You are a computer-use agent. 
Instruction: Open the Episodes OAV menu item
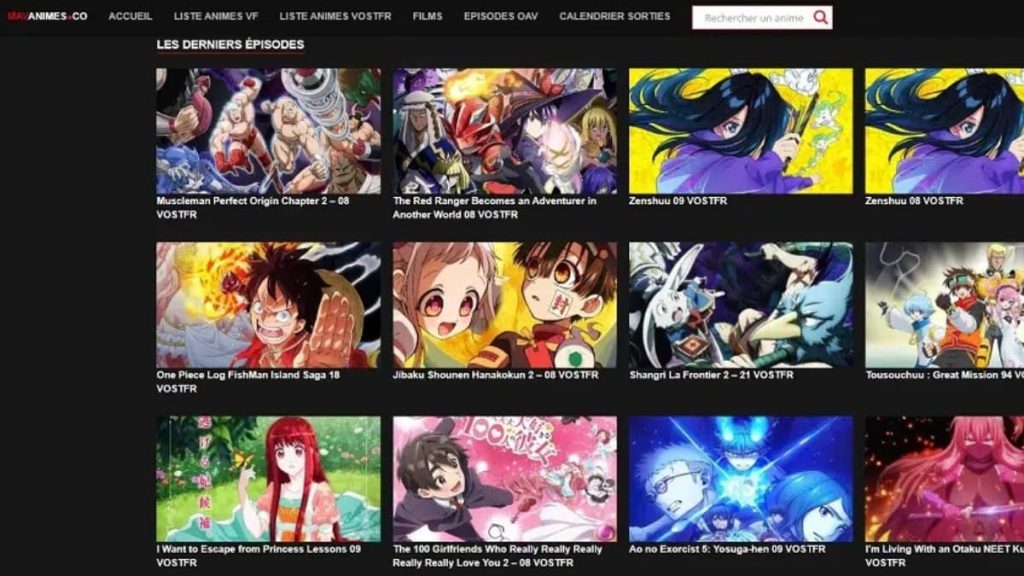click(x=500, y=16)
